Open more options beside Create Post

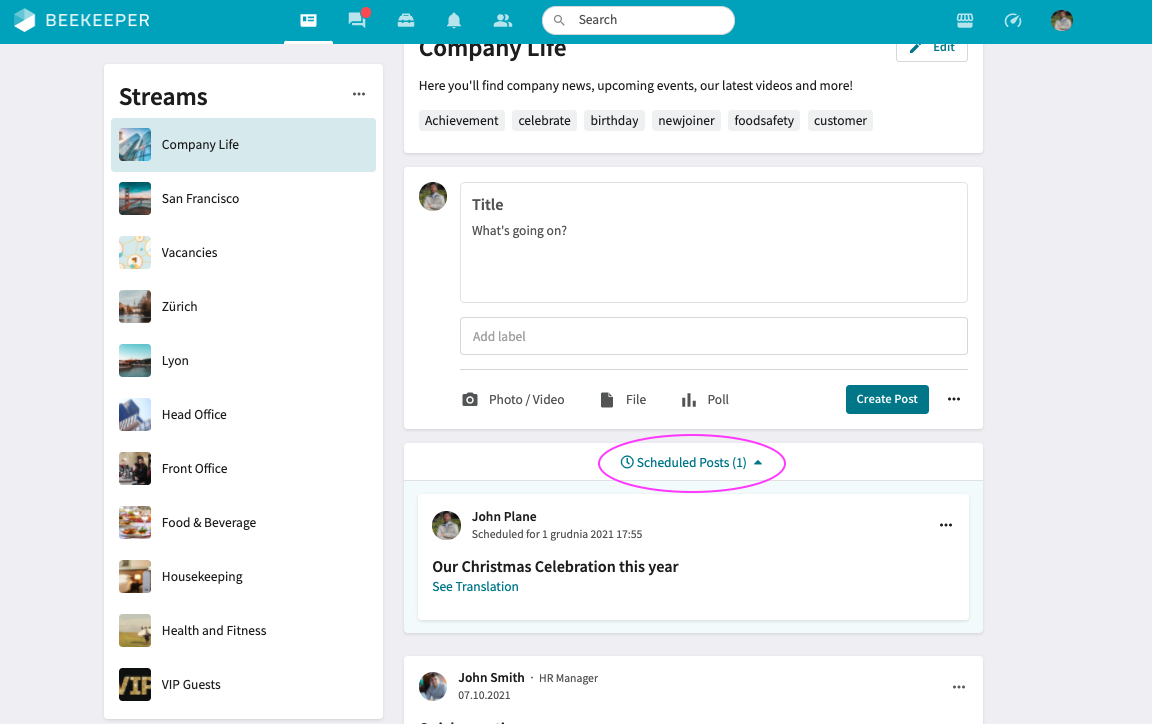click(954, 399)
